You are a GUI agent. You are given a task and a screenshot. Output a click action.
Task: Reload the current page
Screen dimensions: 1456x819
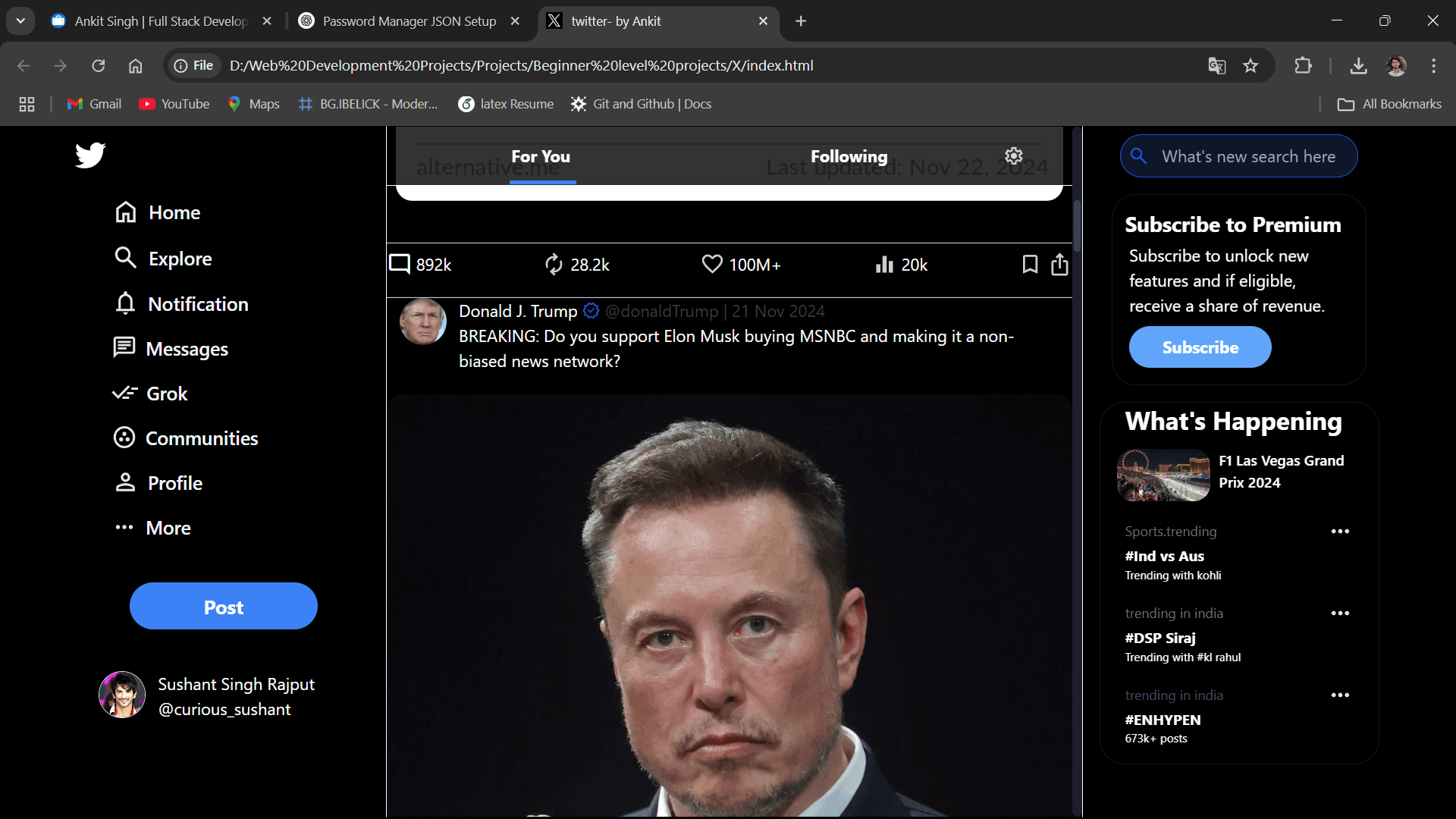99,66
